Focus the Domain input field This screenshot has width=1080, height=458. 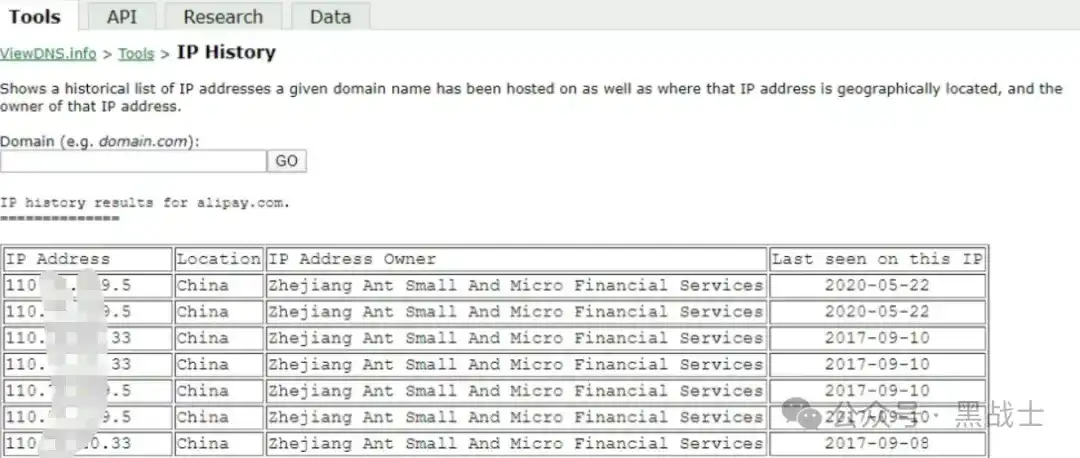tap(133, 161)
